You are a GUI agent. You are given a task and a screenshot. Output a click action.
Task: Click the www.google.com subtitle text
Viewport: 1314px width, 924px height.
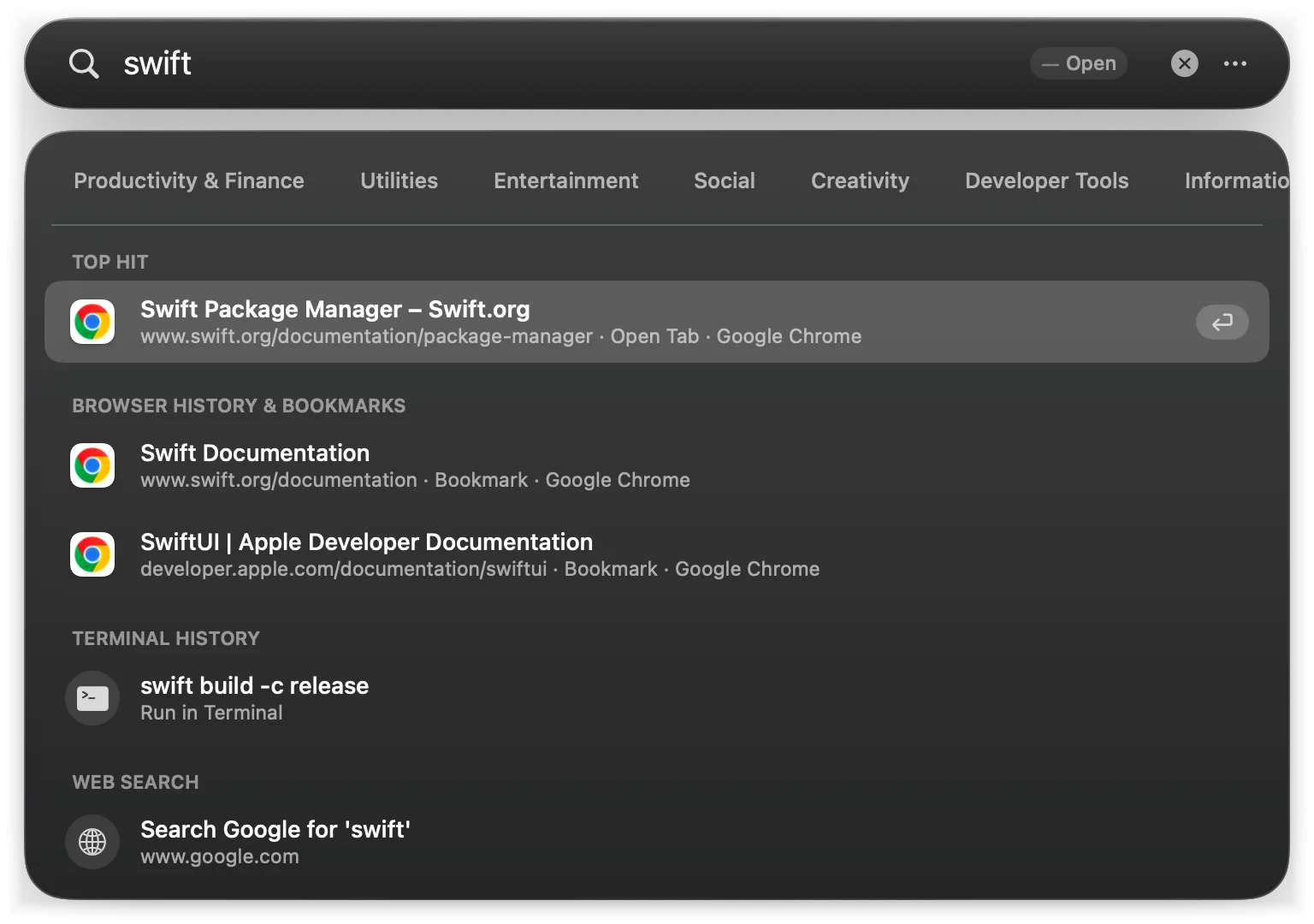(220, 856)
